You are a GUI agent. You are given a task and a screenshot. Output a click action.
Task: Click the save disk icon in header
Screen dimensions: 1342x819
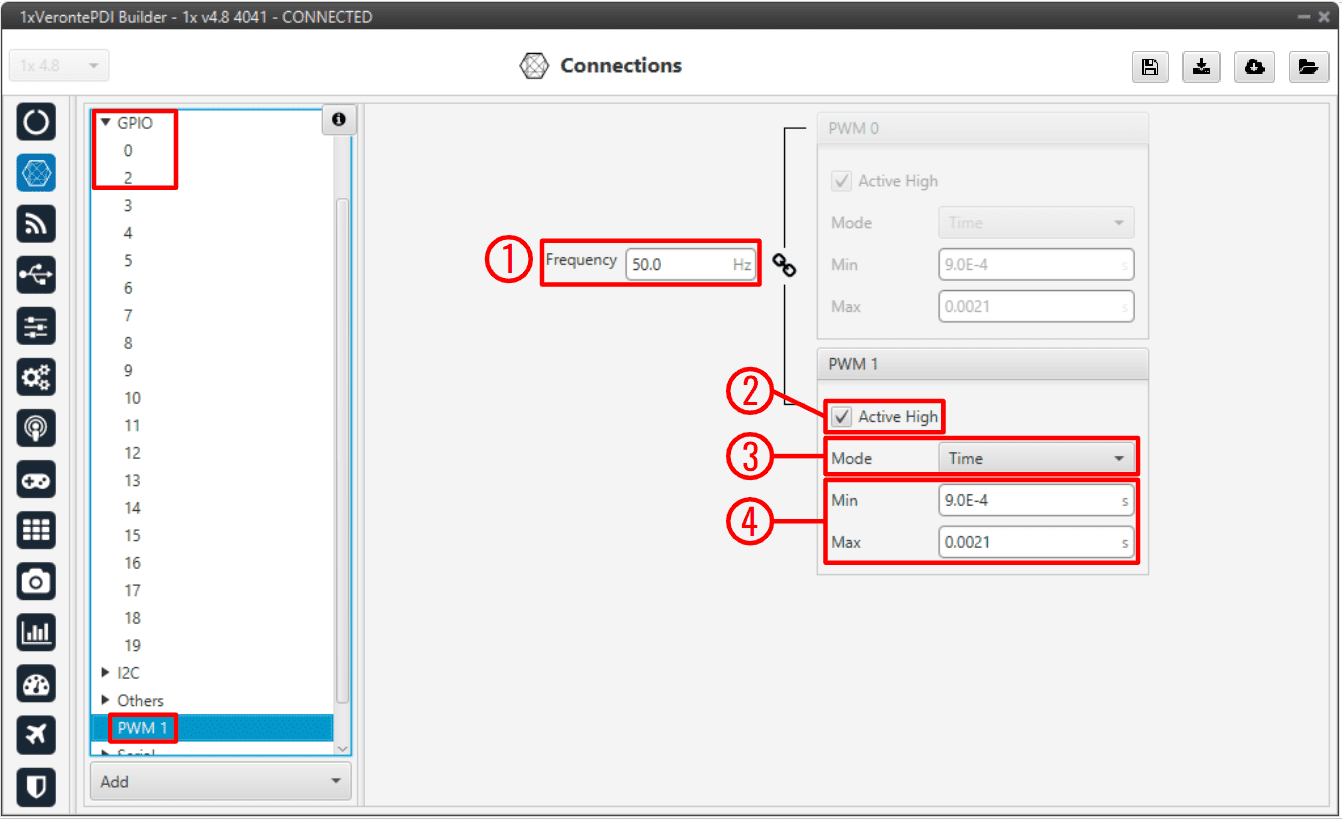pyautogui.click(x=1150, y=67)
